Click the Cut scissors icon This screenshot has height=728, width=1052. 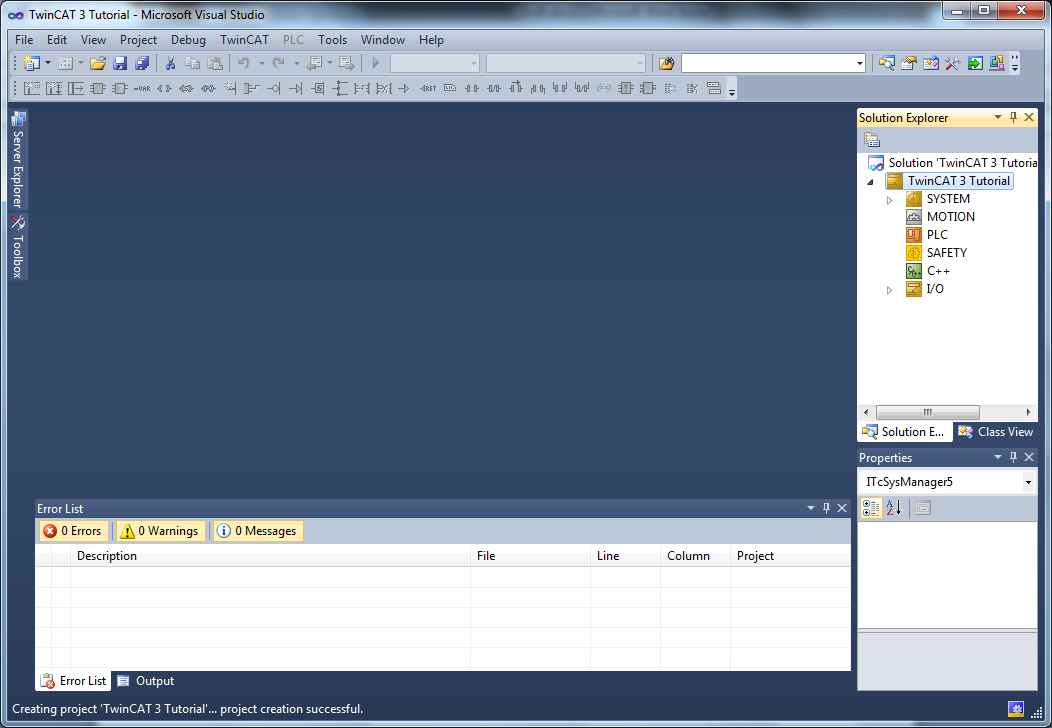click(x=170, y=63)
